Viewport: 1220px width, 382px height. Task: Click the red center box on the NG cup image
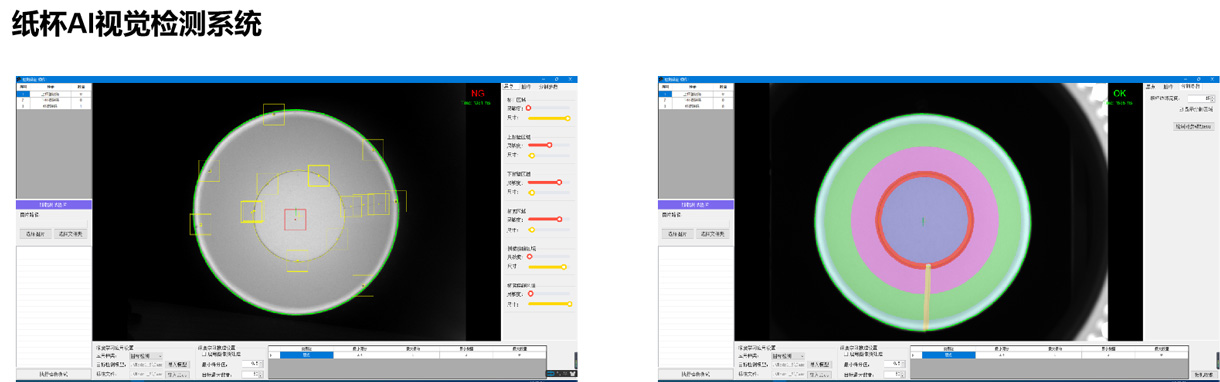(x=295, y=219)
